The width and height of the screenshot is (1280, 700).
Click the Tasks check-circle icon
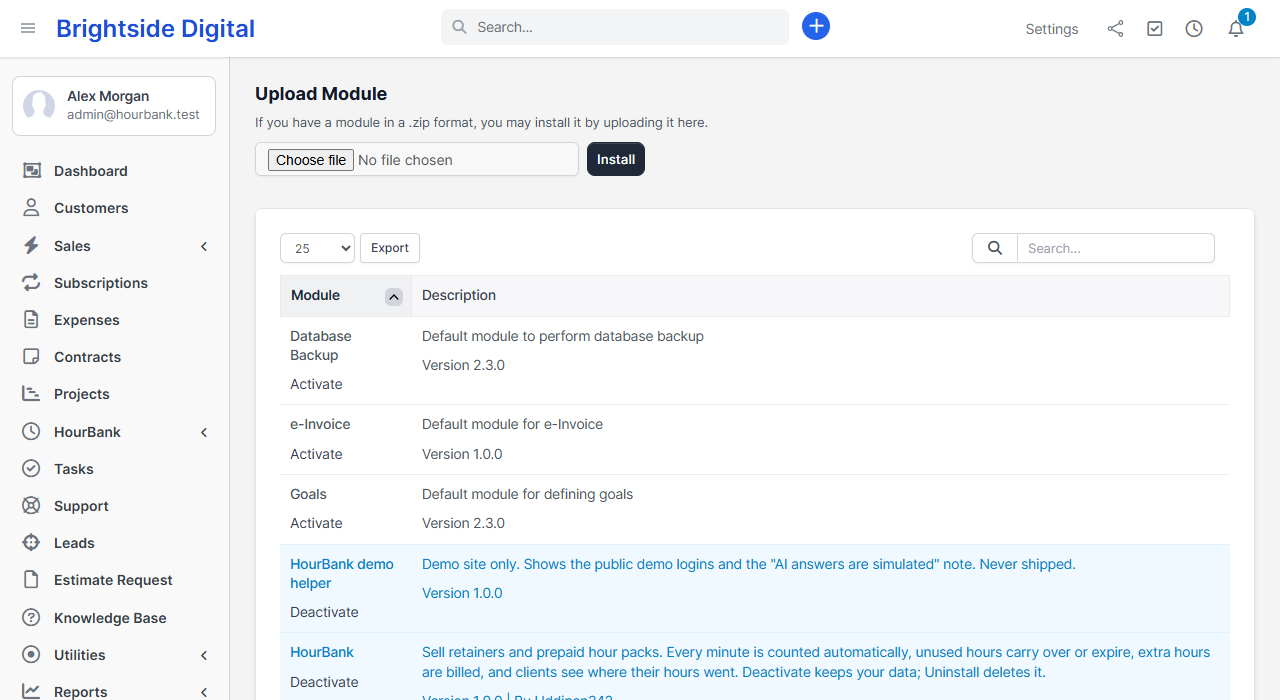pyautogui.click(x=32, y=469)
